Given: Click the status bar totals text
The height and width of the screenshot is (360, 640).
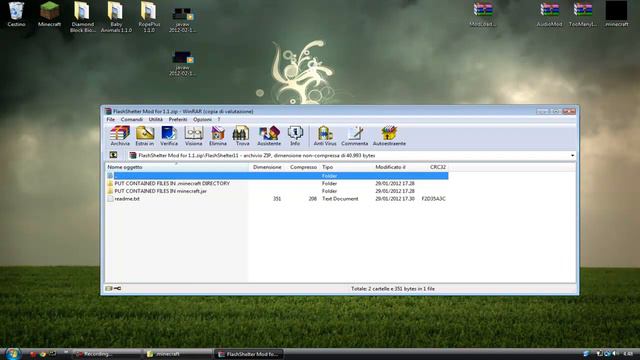Looking at the screenshot, I should 393,289.
